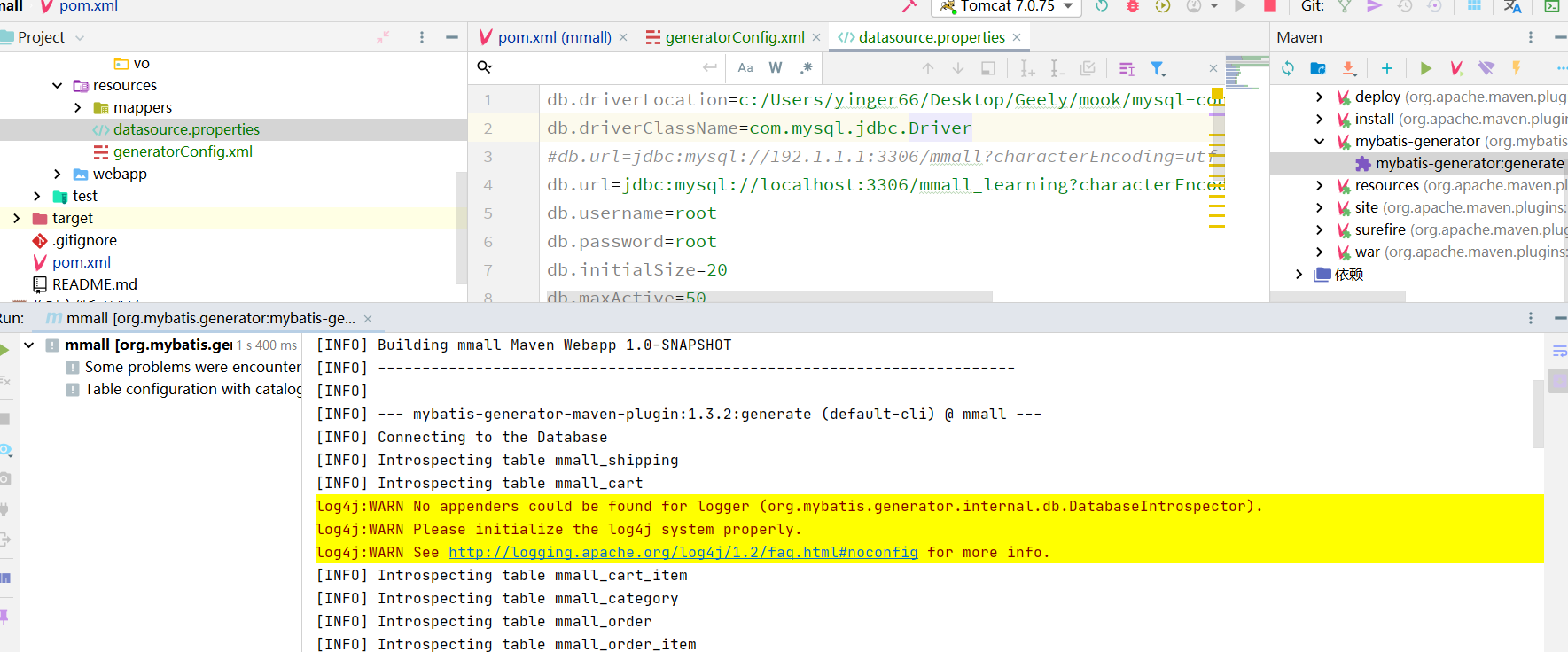
Task: Click the search filter funnel icon
Action: 1158,68
